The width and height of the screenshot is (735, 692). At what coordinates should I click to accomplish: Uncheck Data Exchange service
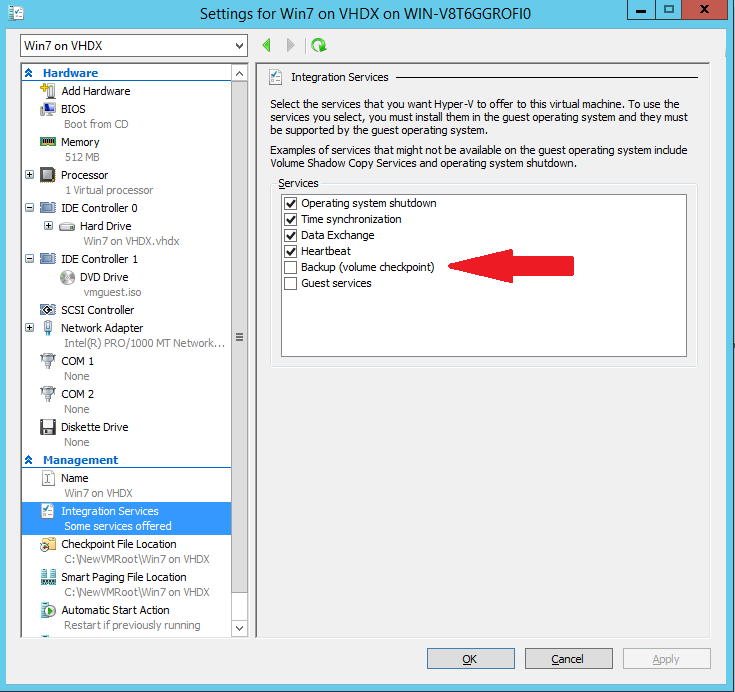click(291, 235)
